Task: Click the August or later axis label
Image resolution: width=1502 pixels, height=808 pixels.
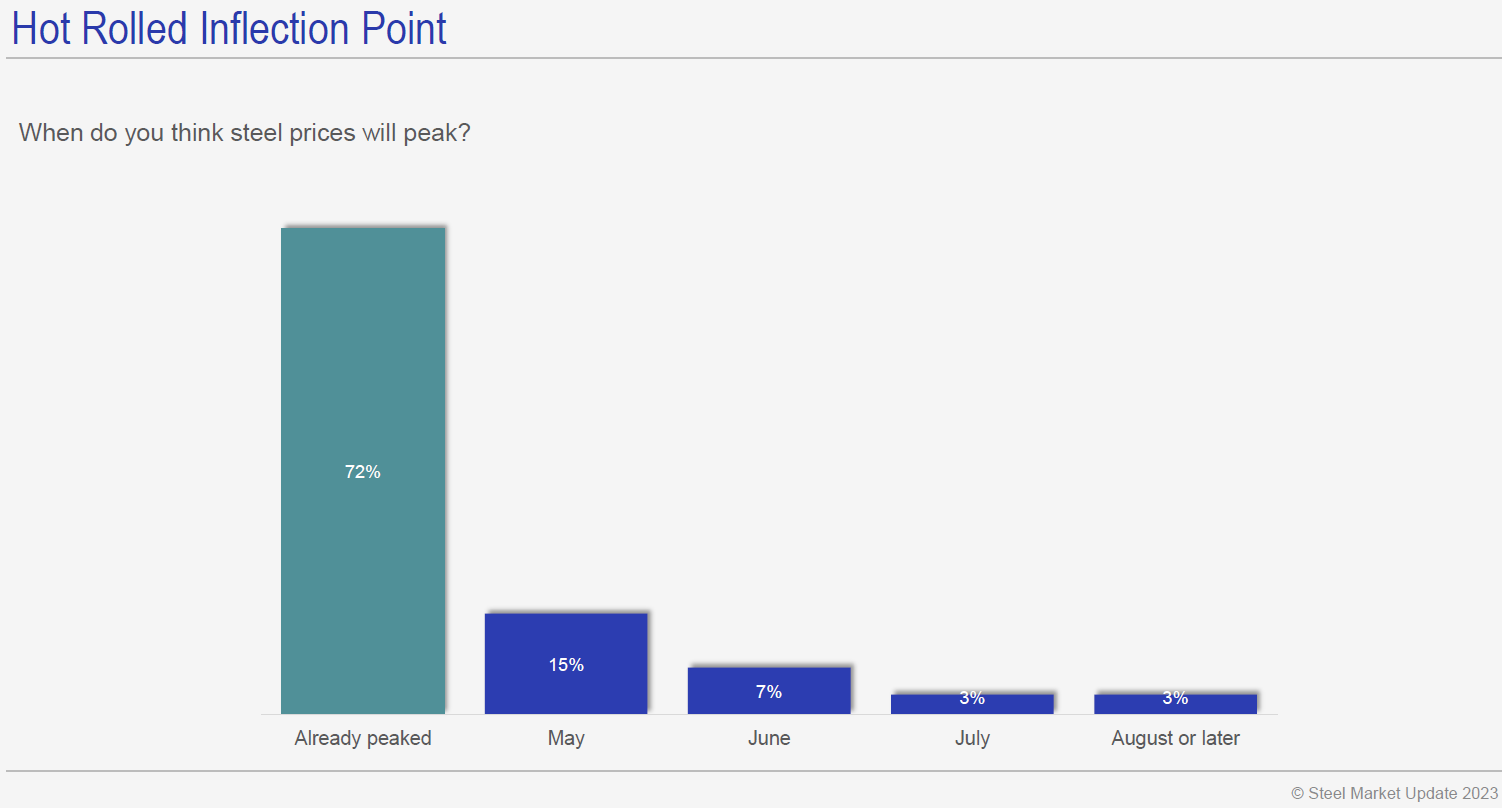Action: click(x=1175, y=739)
